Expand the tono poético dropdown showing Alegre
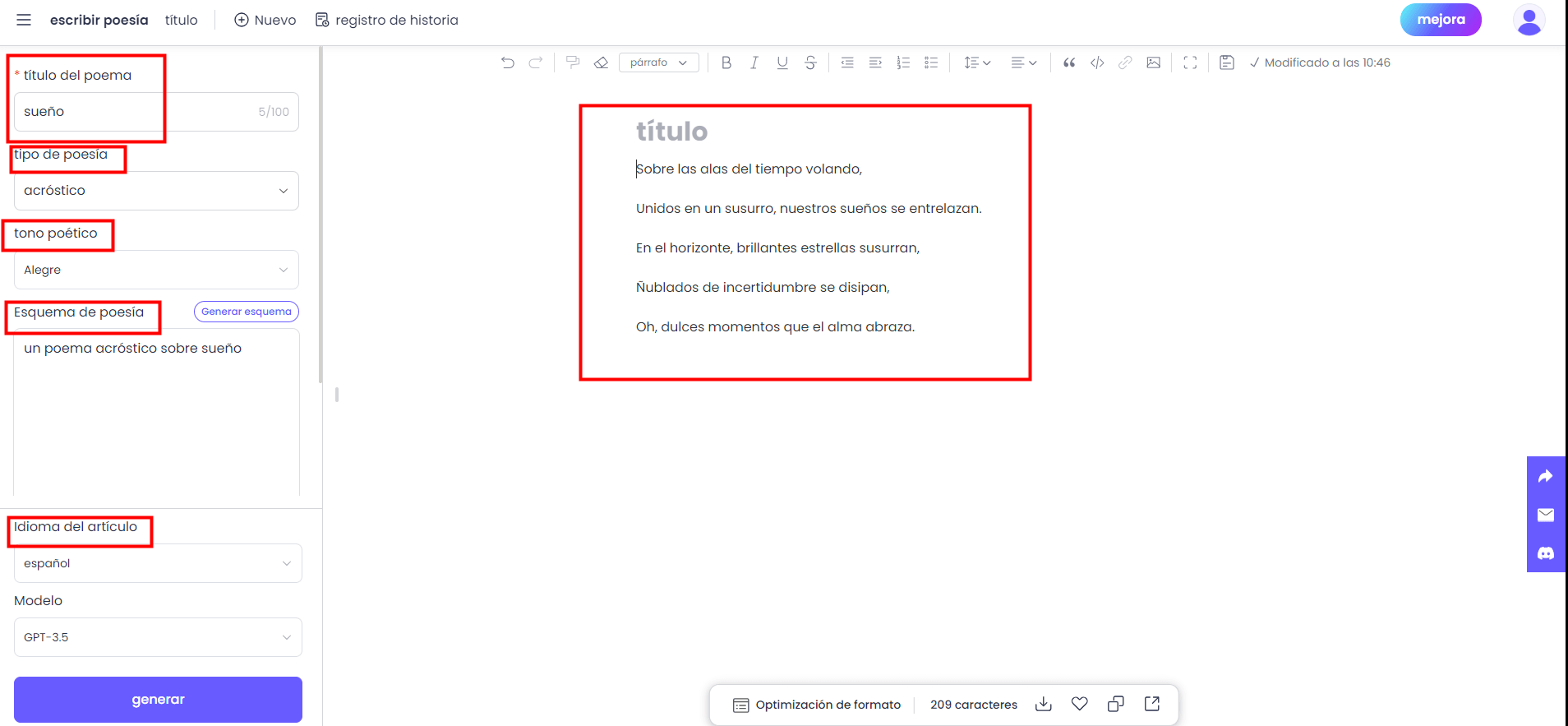Viewport: 1568px width, 726px height. (156, 270)
